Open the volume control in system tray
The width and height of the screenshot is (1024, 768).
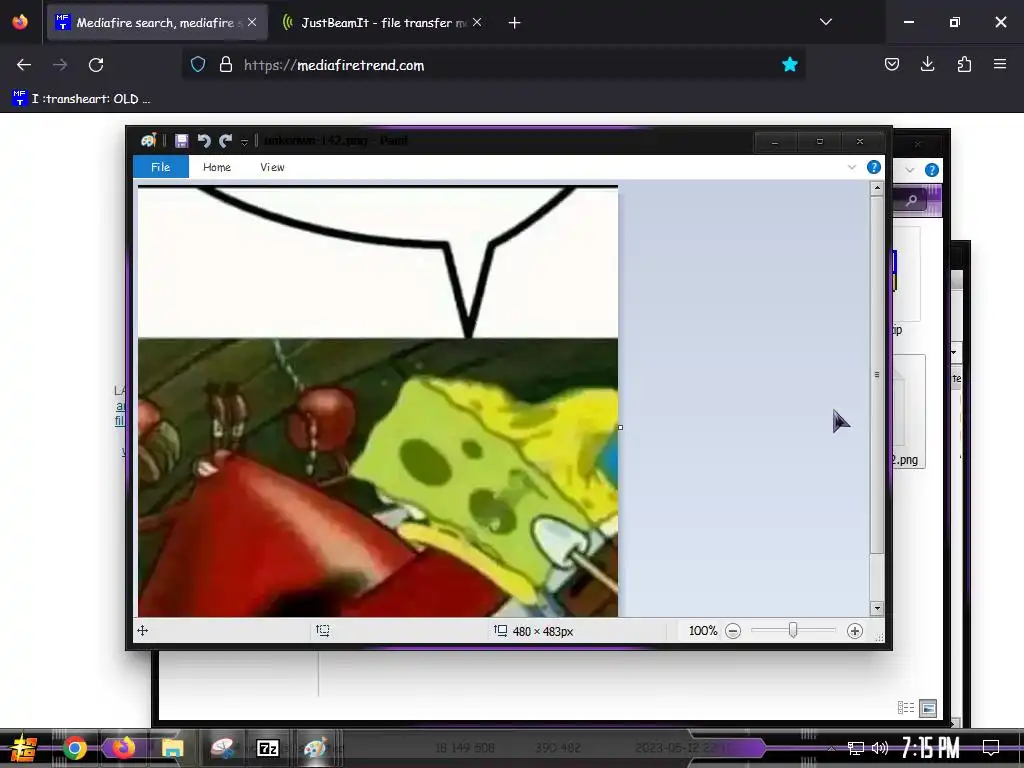click(x=880, y=748)
